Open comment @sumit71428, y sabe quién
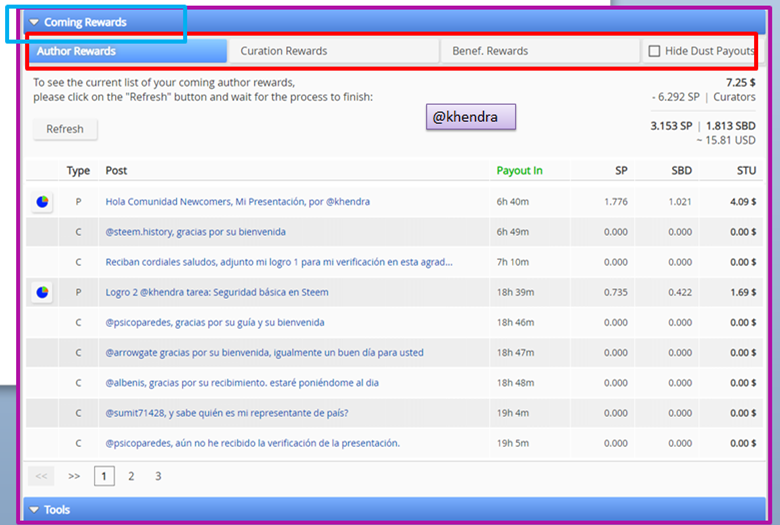Screen dimensions: 780x525 pyautogui.click(x=227, y=413)
